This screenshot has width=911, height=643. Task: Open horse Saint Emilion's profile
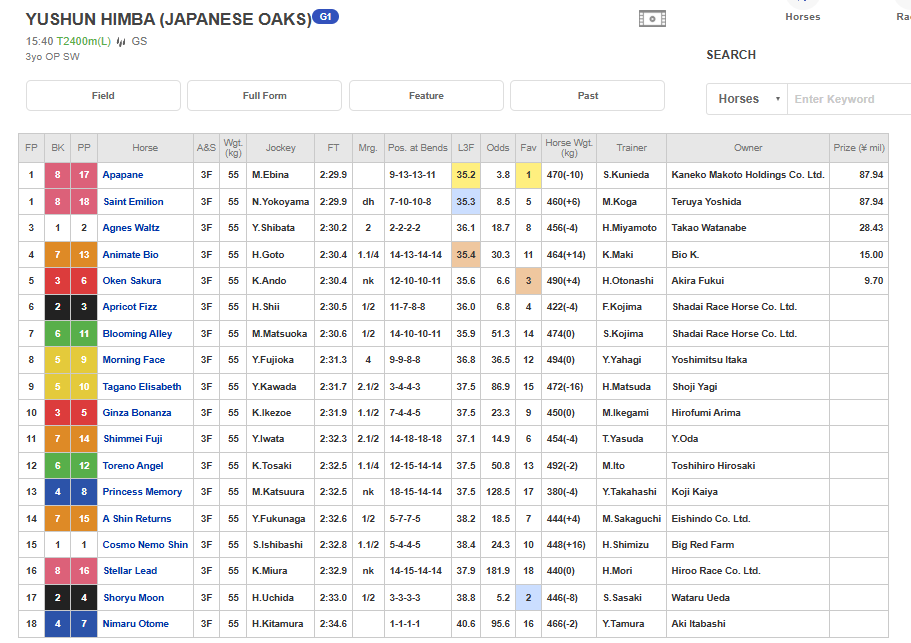coord(133,202)
